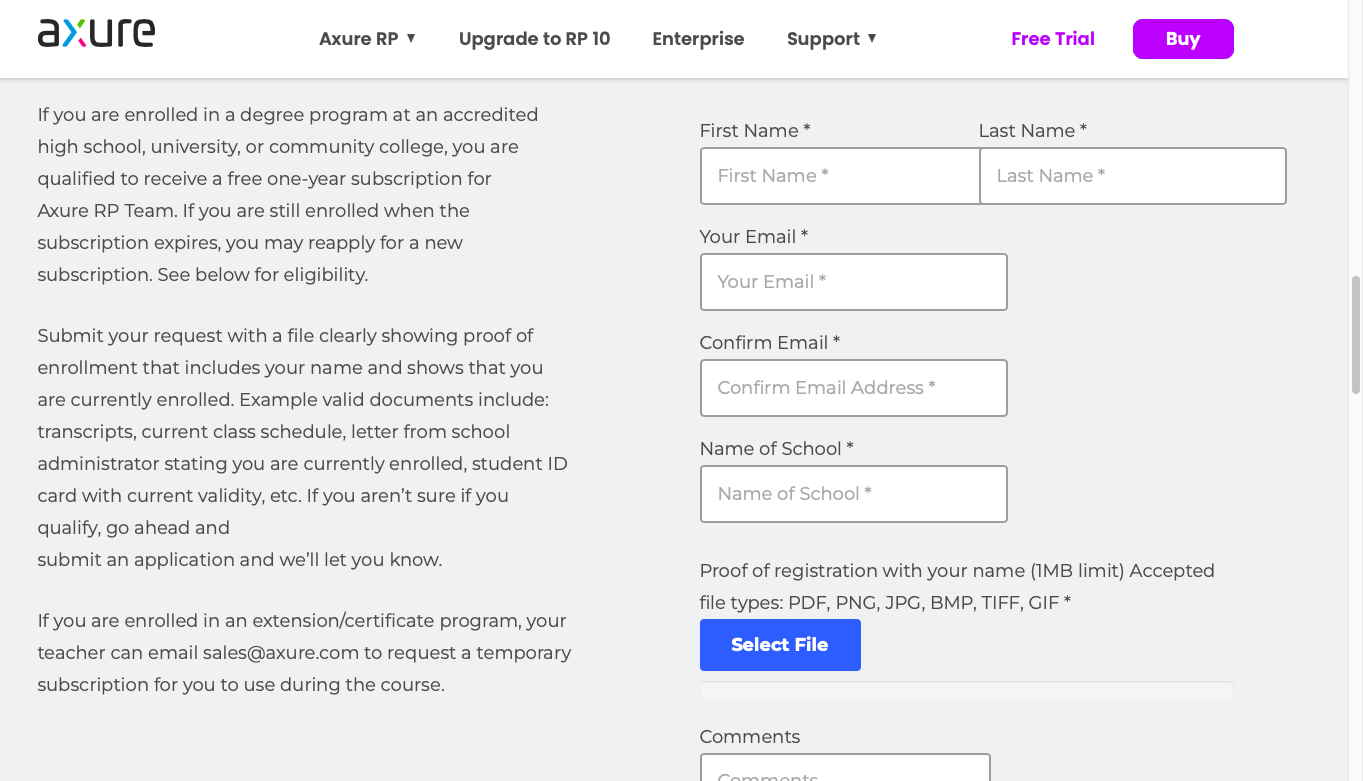
Task: Select the Name of School field
Action: 854,494
